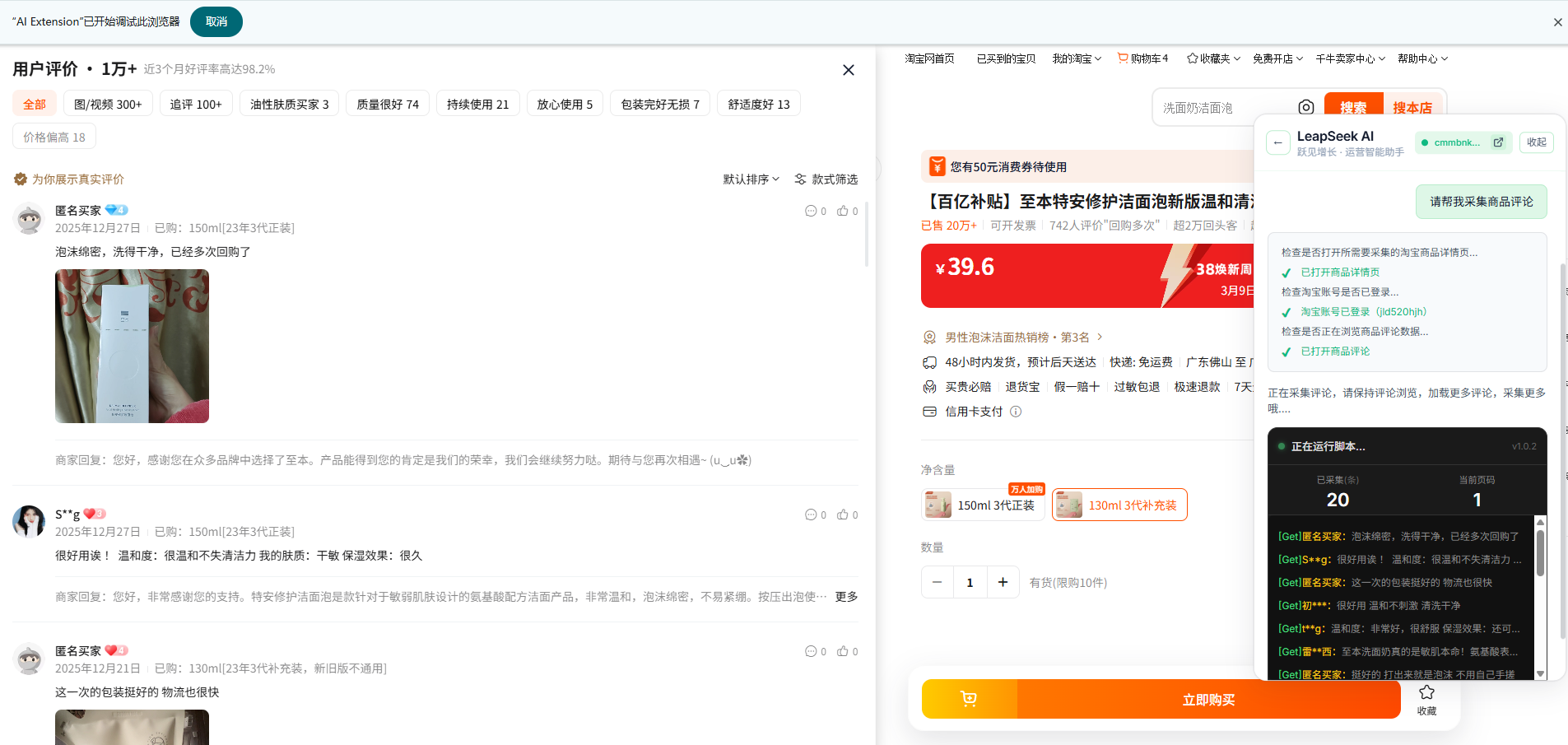
Task: Click the 立即购买 button
Action: [1208, 699]
